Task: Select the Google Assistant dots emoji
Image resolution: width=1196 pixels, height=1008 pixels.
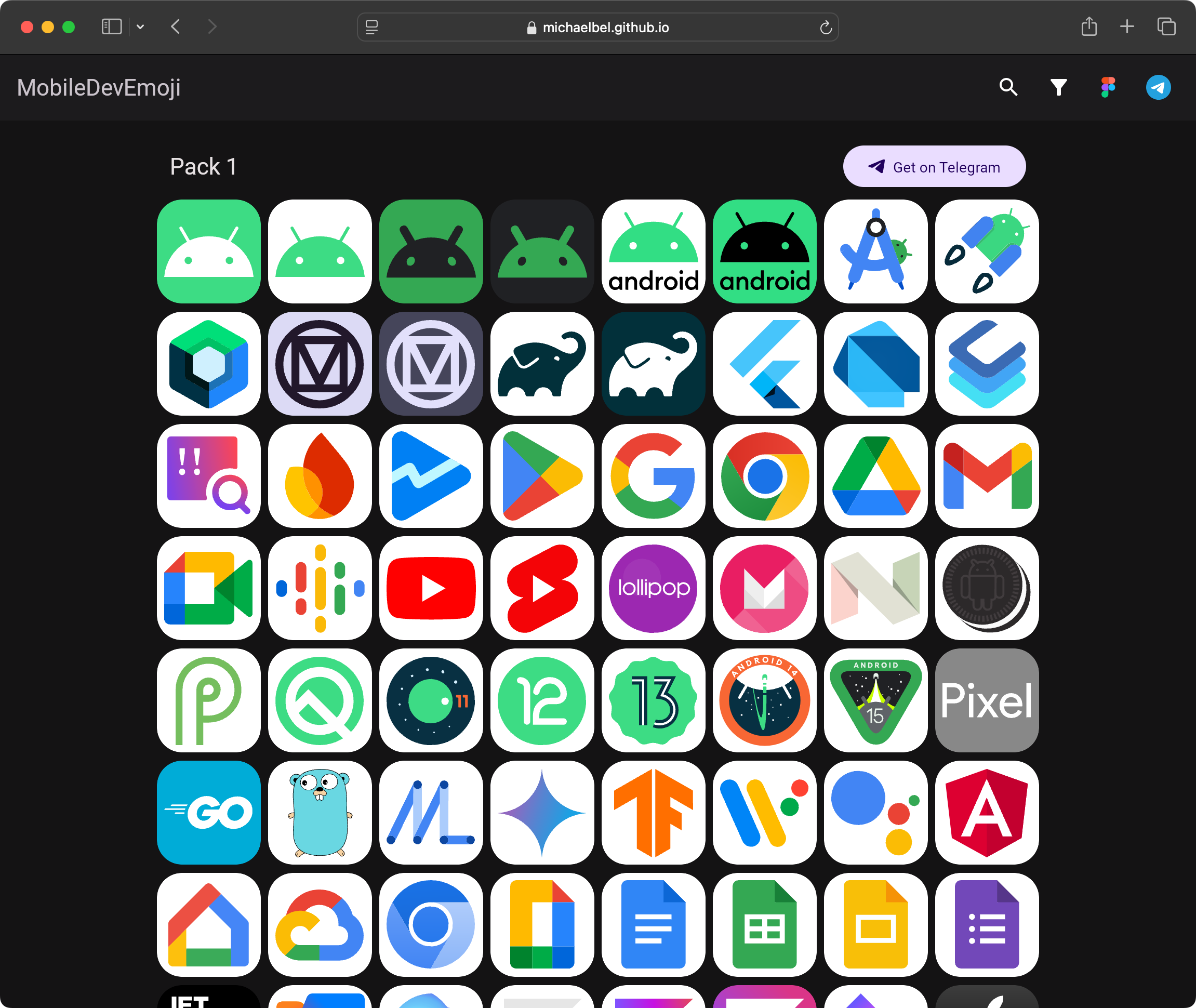Action: click(876, 813)
